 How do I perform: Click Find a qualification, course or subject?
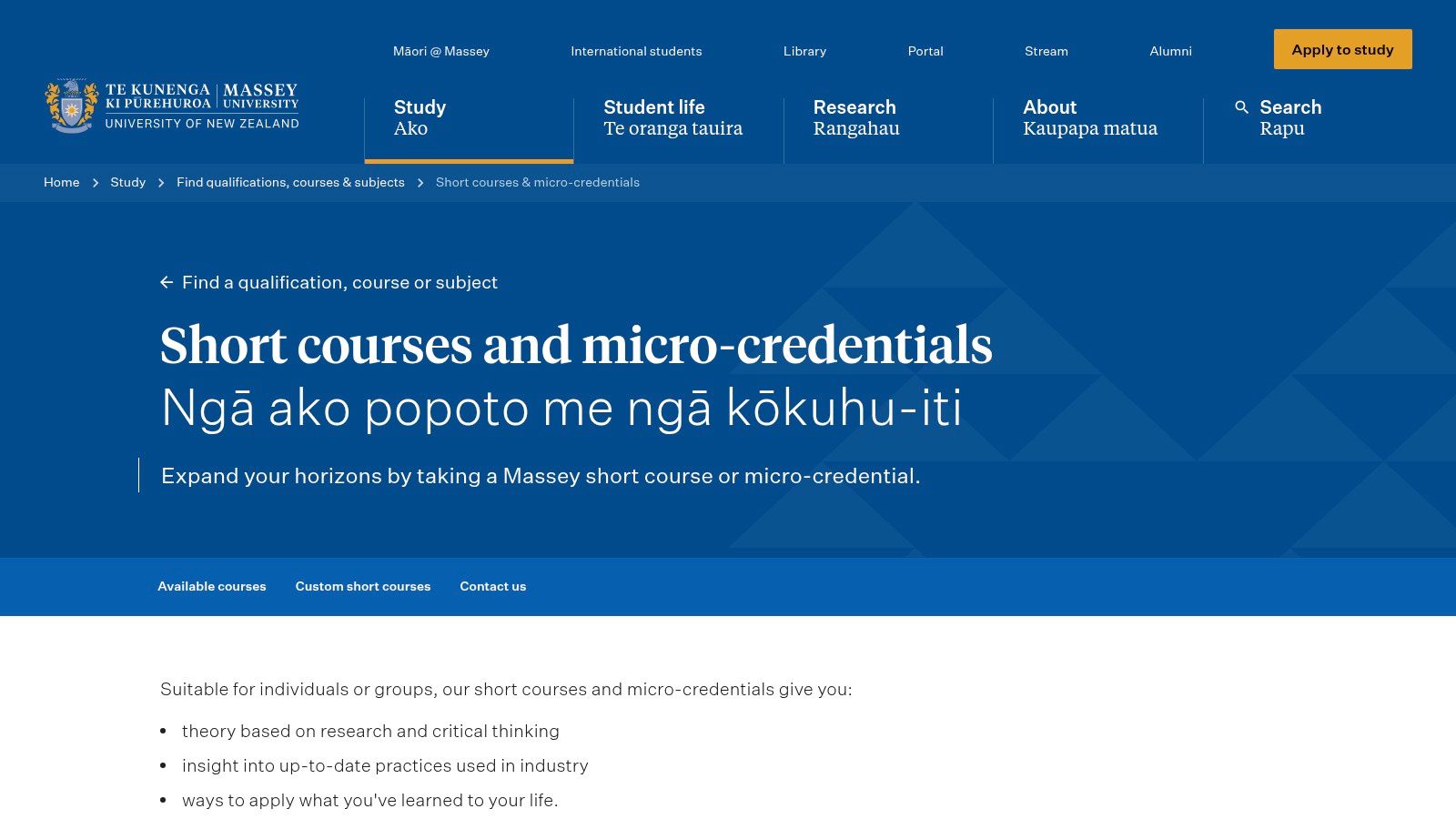click(x=340, y=282)
